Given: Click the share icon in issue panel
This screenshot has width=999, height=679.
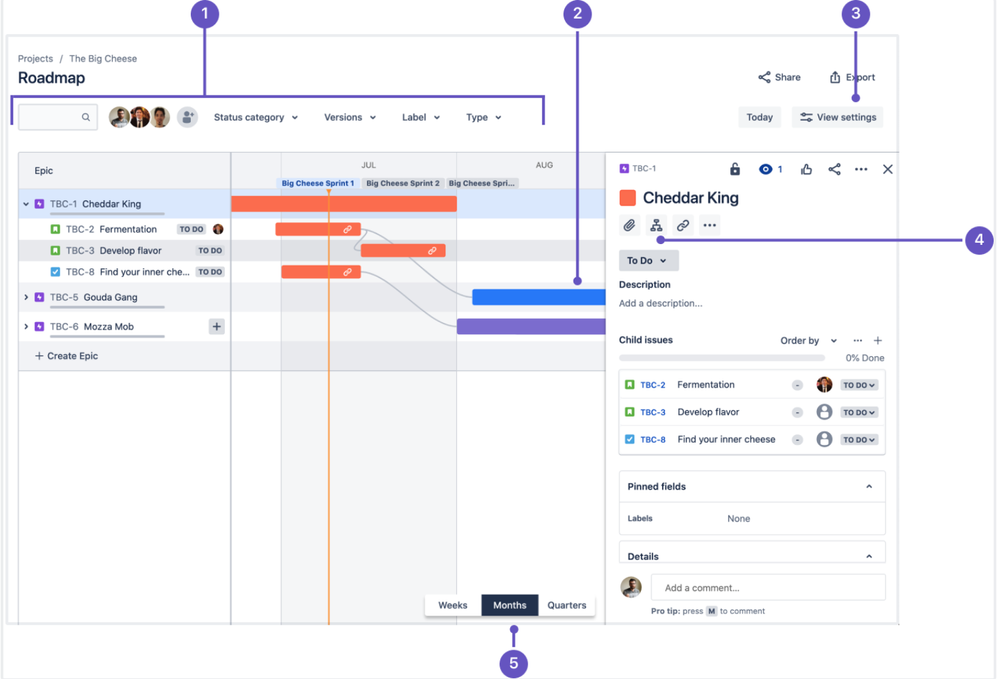Looking at the screenshot, I should point(834,169).
